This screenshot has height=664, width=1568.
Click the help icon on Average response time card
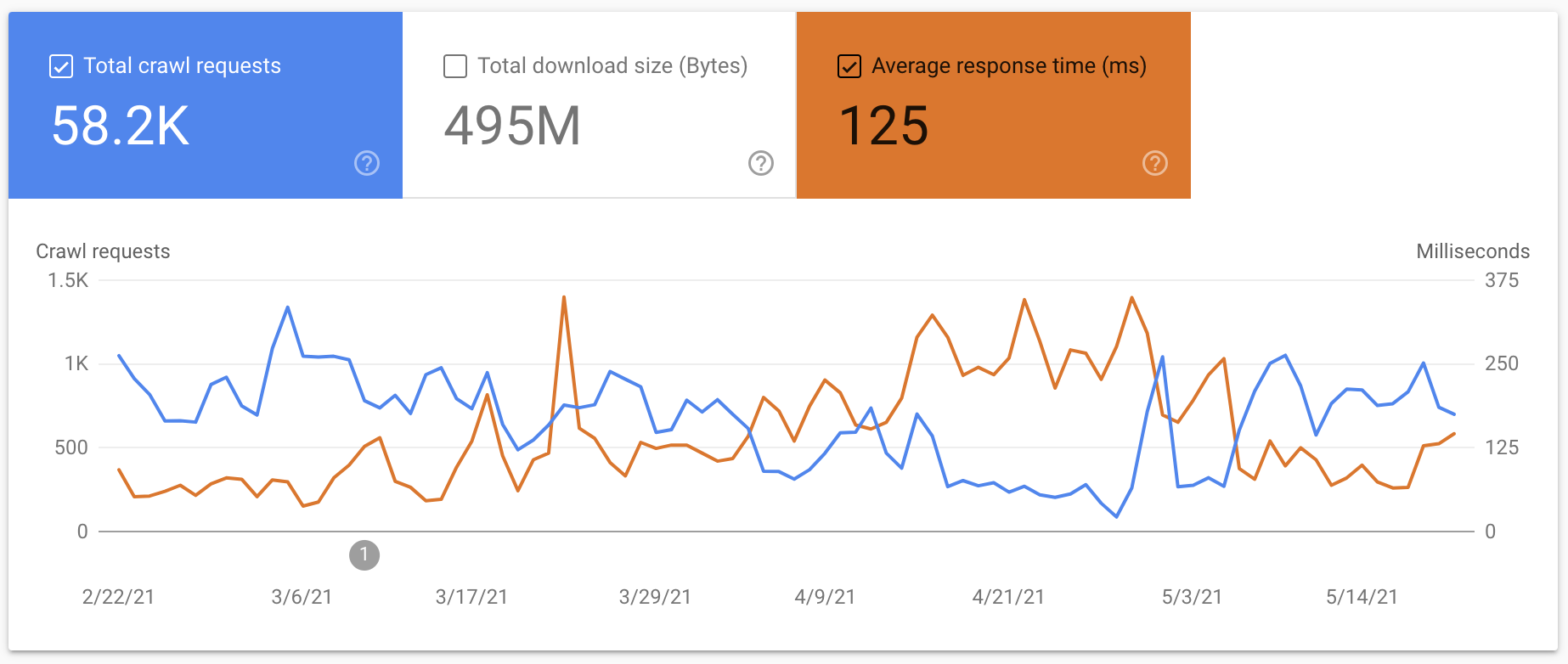[x=1154, y=163]
